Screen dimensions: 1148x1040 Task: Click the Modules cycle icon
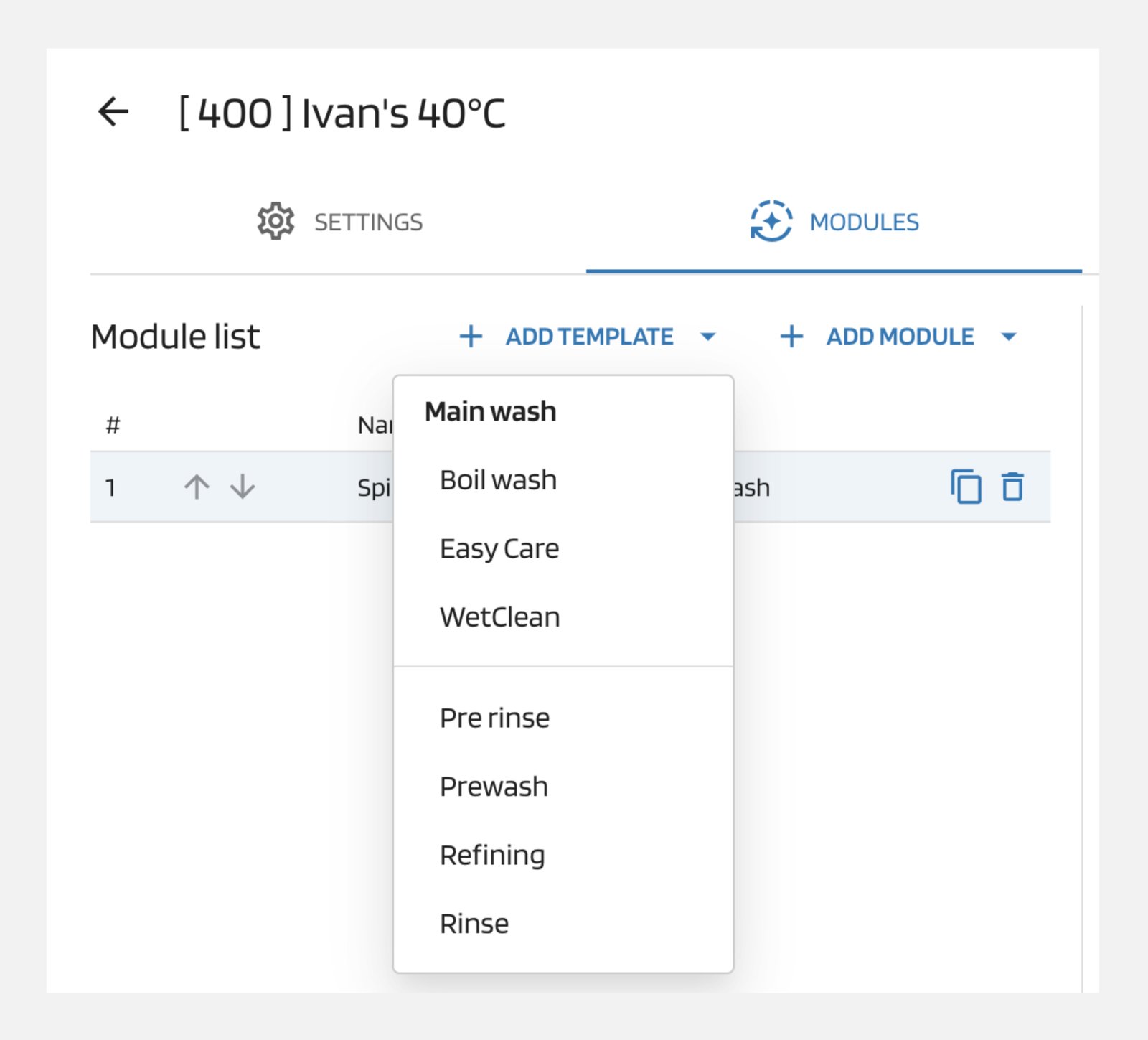(x=771, y=222)
